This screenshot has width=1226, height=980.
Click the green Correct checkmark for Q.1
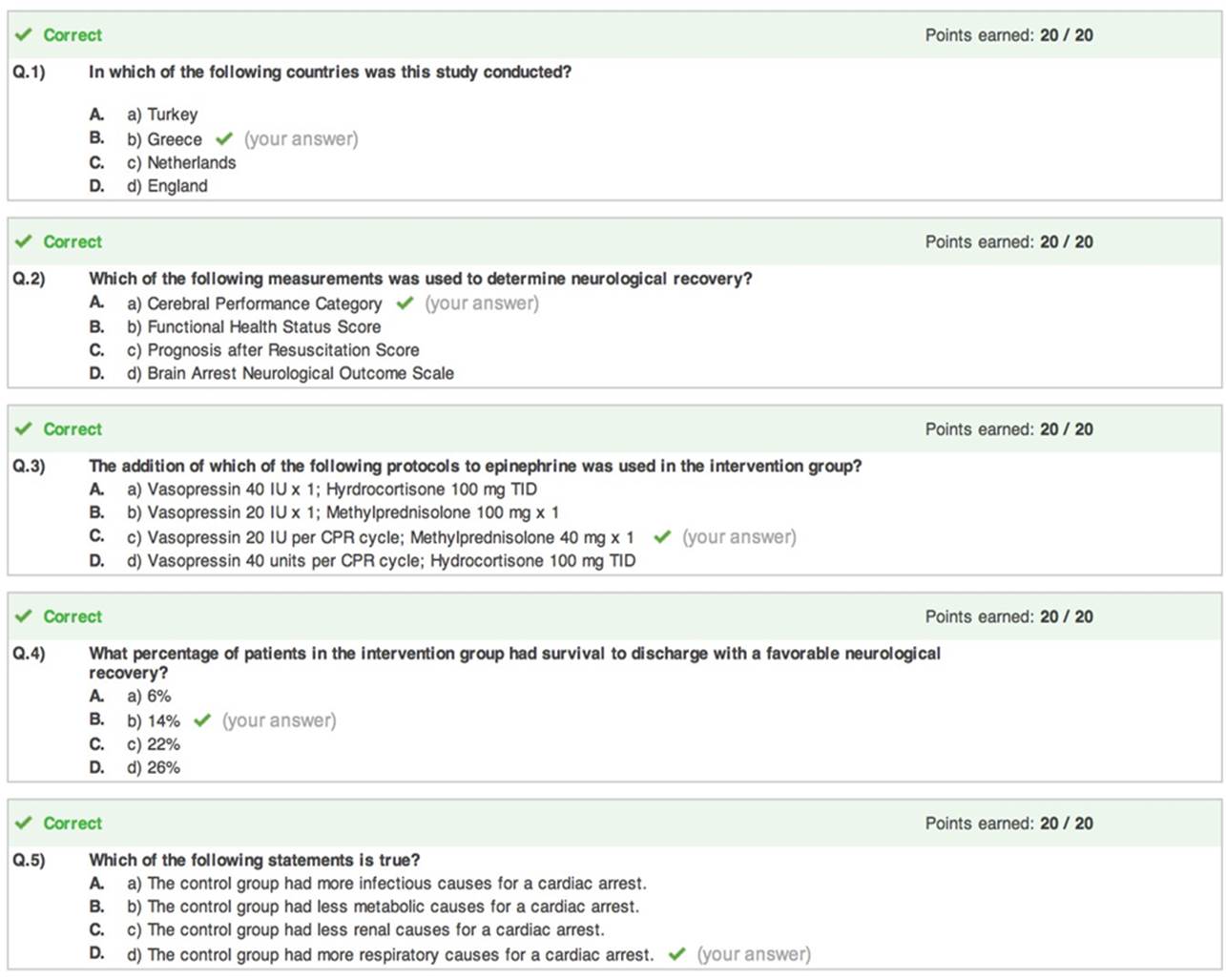[x=24, y=35]
